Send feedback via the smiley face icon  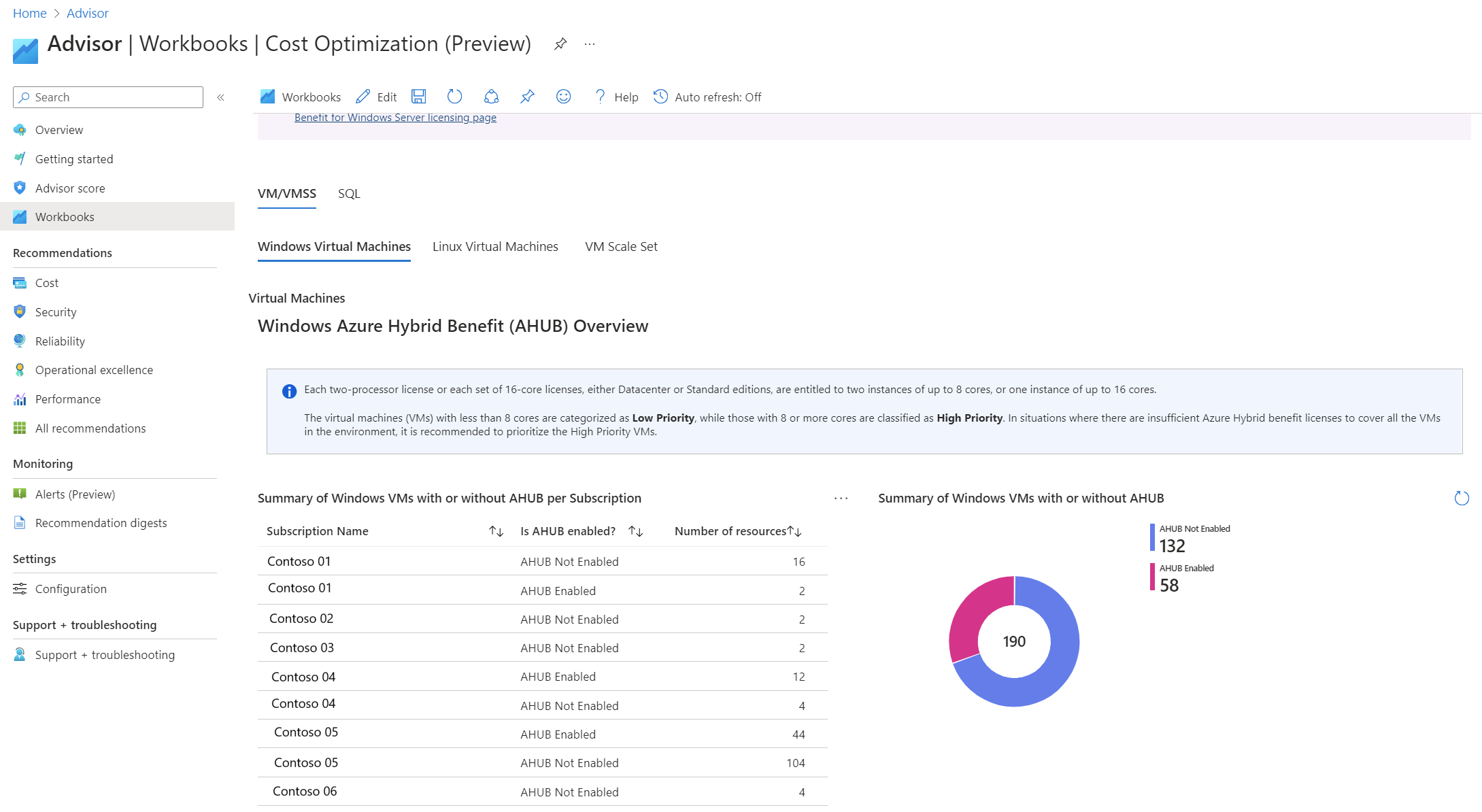pos(563,97)
